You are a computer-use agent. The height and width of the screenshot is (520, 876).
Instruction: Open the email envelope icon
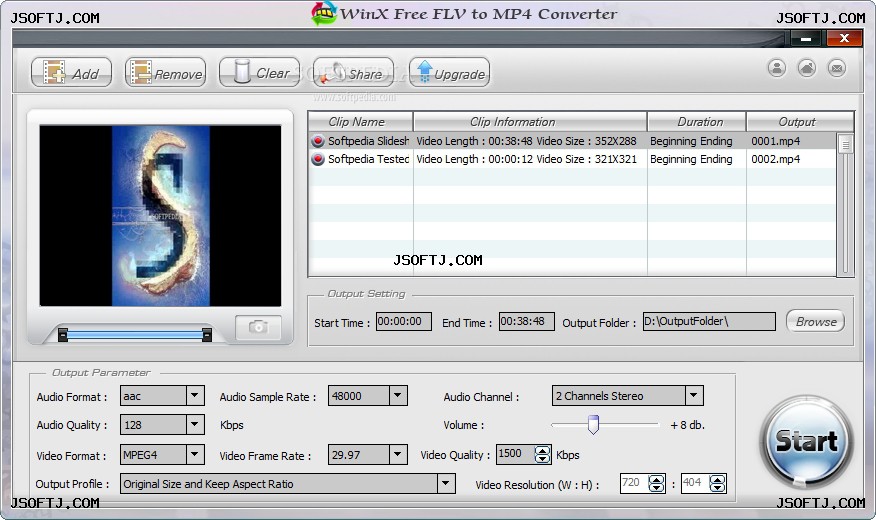point(837,68)
